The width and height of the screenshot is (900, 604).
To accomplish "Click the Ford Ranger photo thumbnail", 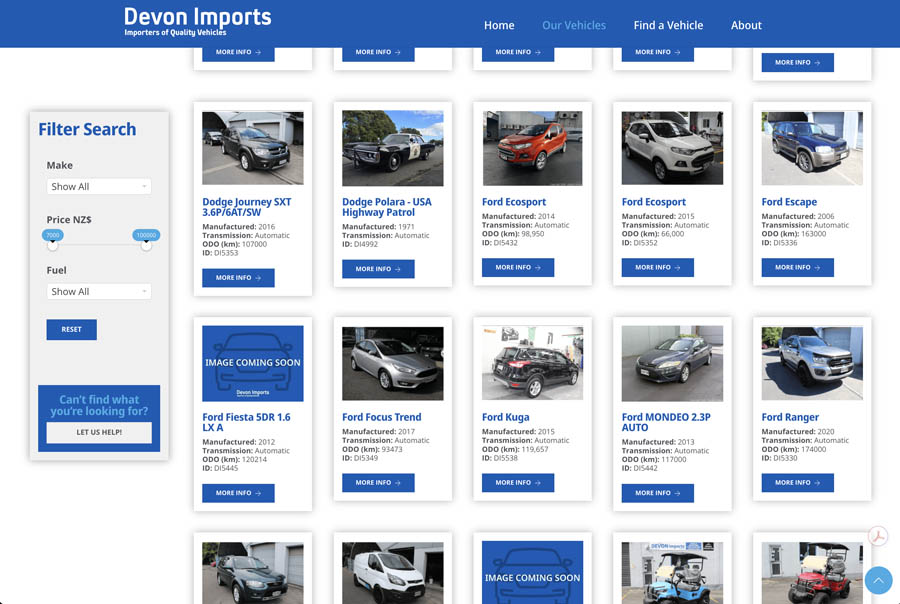I will 812,363.
